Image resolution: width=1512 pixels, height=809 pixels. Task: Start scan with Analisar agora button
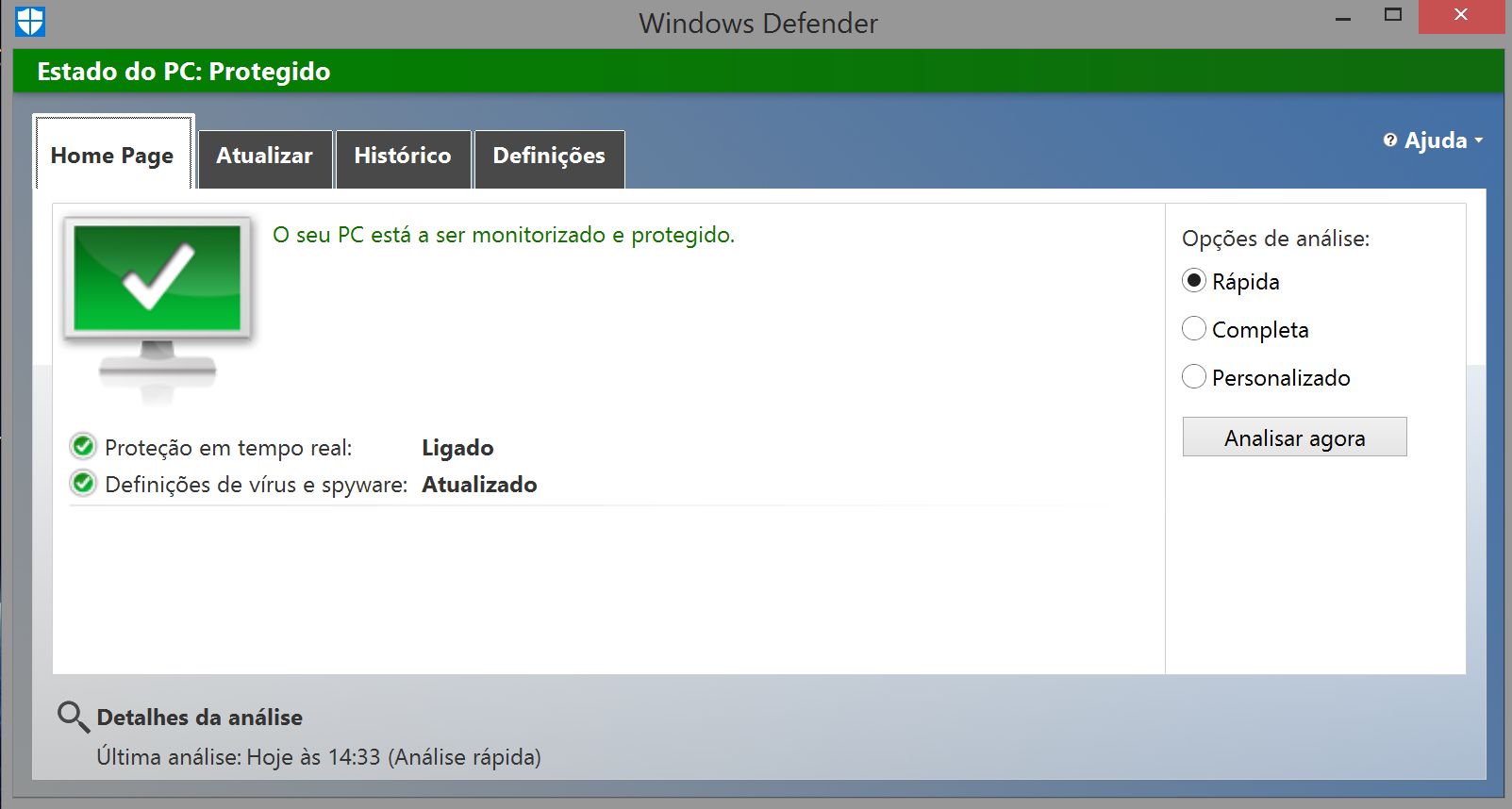[1294, 438]
